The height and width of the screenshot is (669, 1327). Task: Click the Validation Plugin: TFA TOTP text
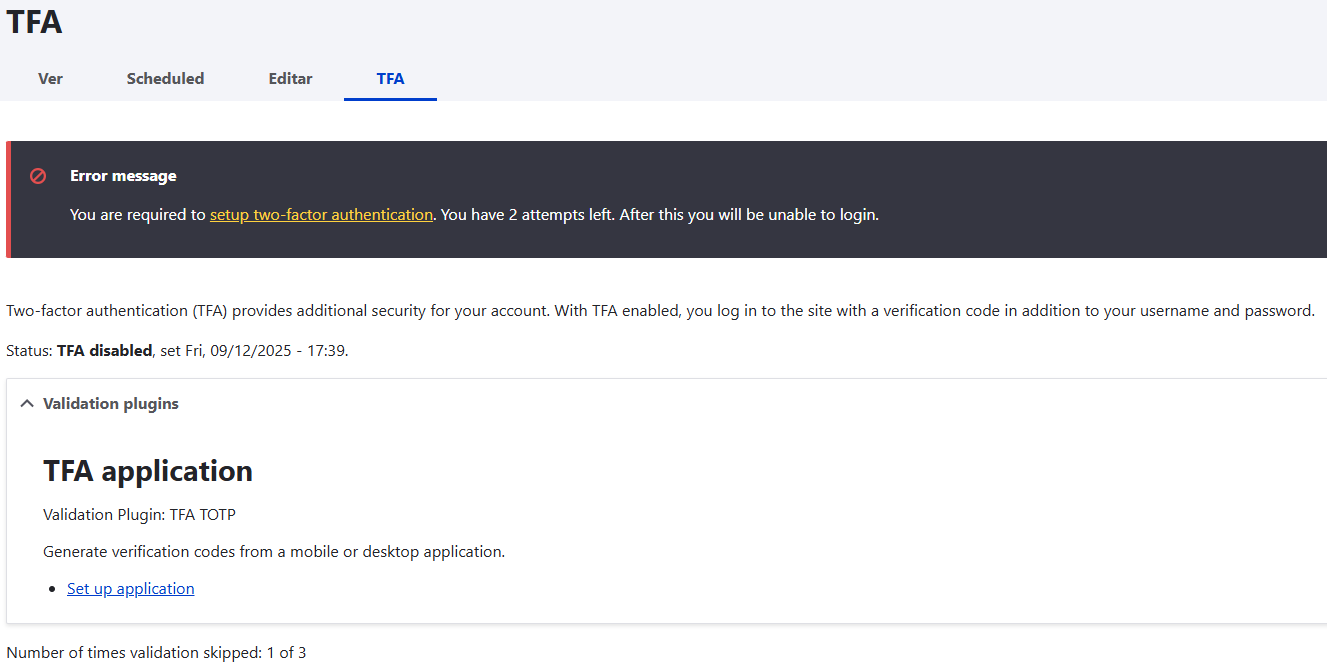(x=139, y=515)
